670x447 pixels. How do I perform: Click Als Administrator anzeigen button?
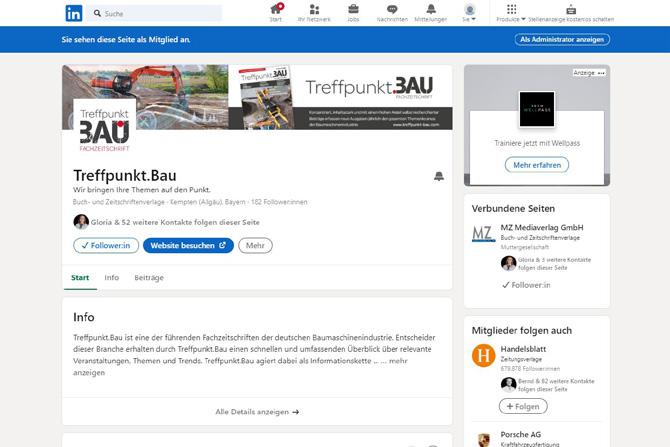[562, 39]
